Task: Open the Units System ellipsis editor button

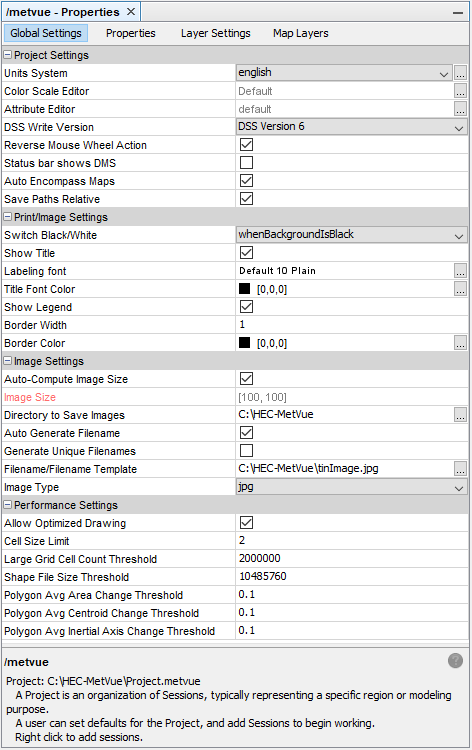Action: click(460, 73)
